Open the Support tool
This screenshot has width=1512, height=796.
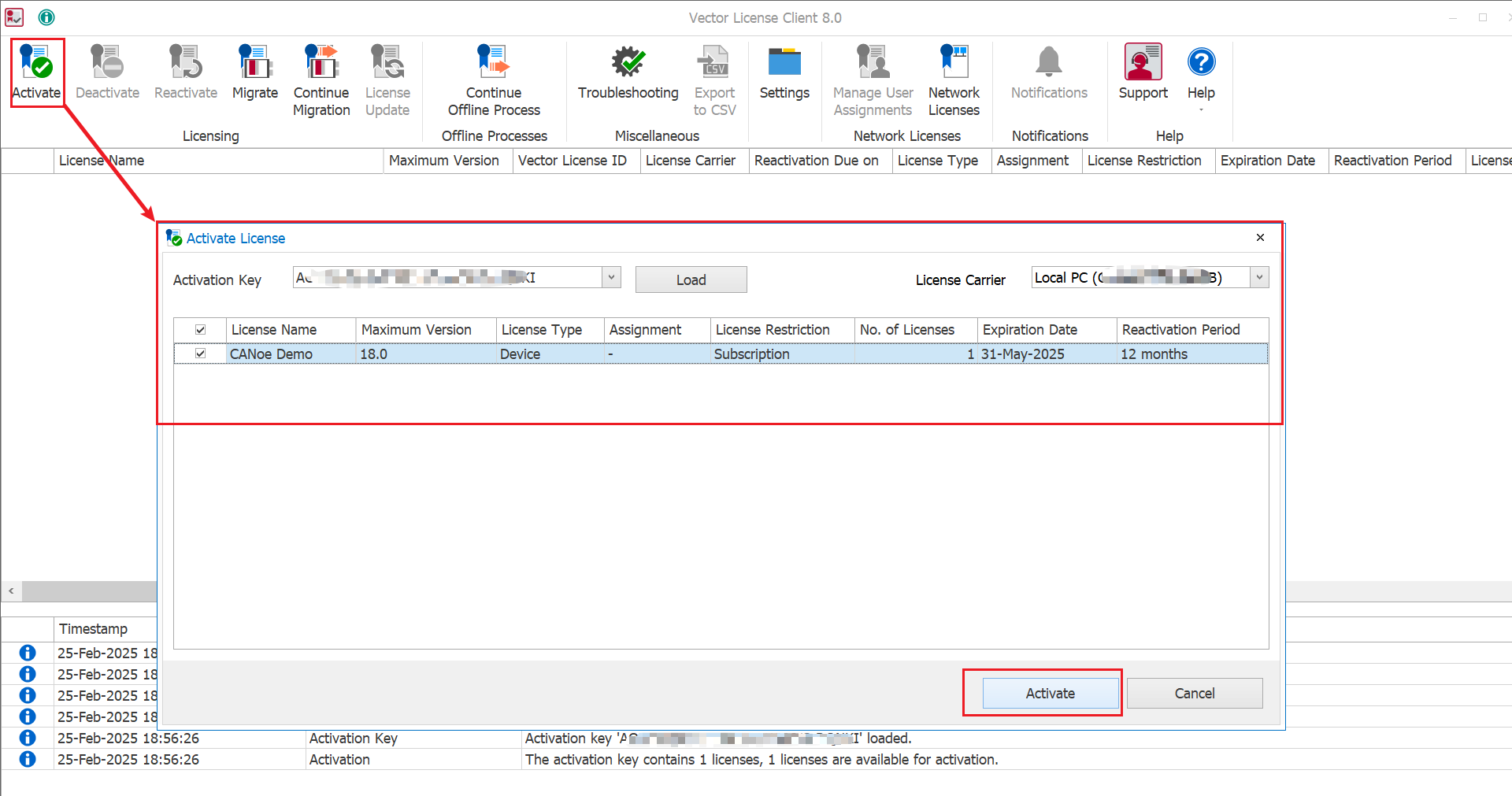(x=1143, y=62)
